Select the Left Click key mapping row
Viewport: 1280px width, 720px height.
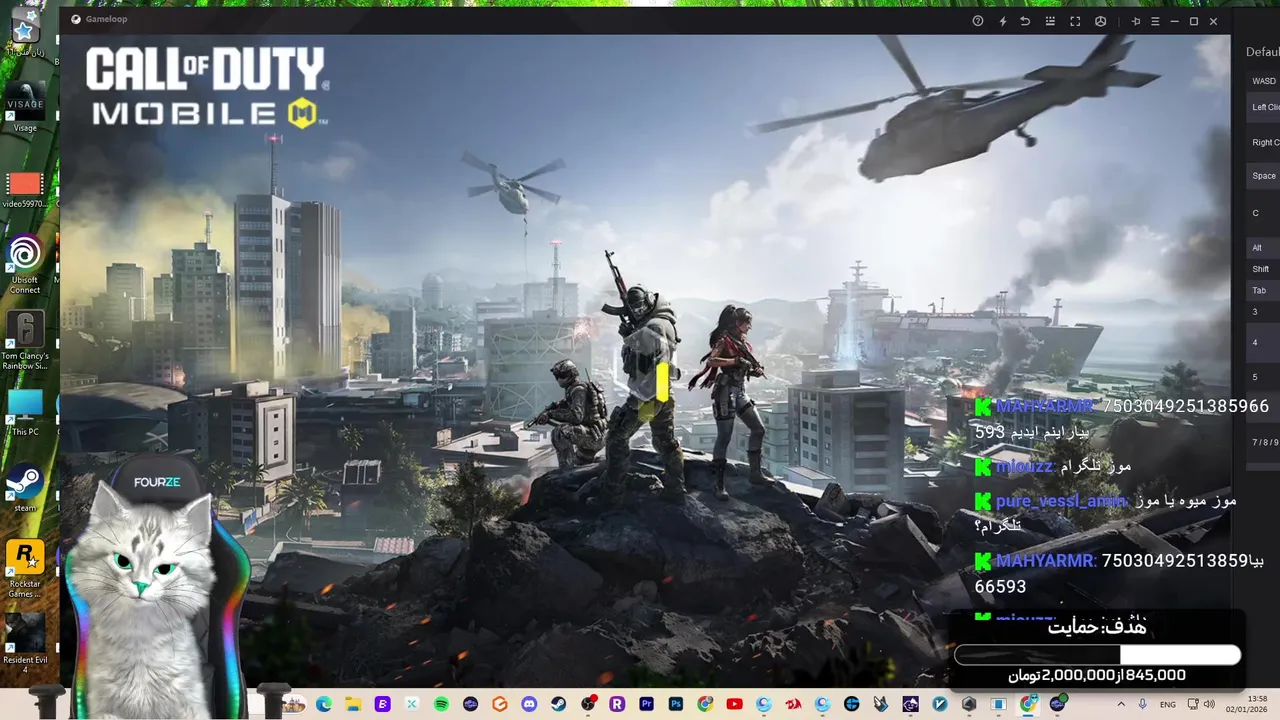[x=1263, y=107]
